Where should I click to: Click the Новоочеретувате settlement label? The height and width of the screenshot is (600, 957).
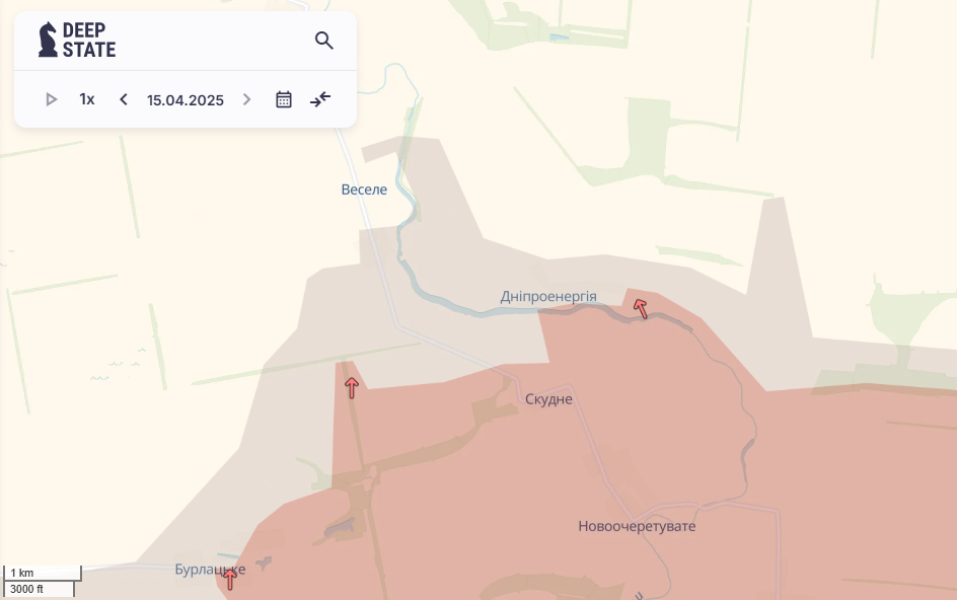pyautogui.click(x=636, y=526)
